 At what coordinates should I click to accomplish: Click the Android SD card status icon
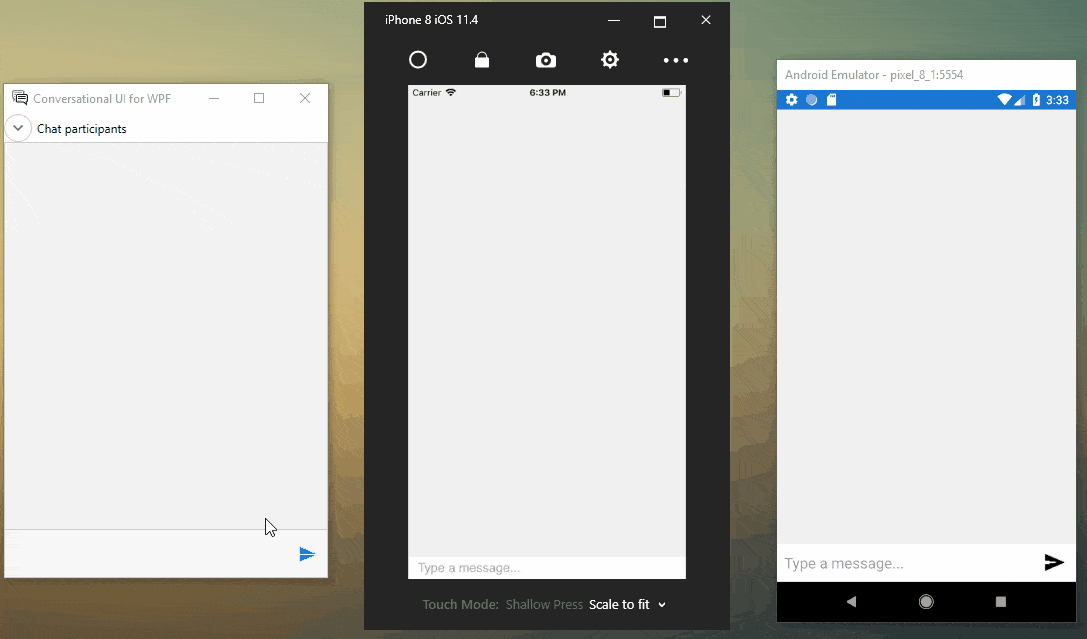tap(831, 100)
